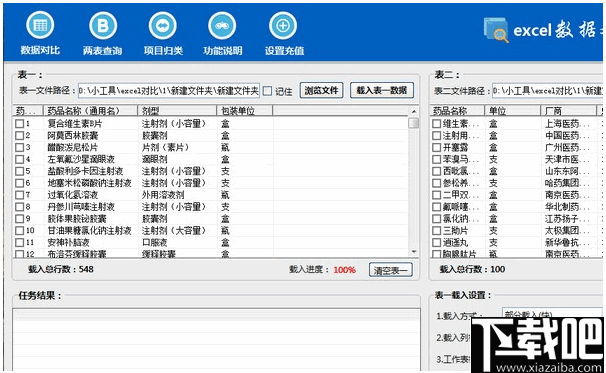Click table two file path field
Screen dimensions: 606x373
547,91
